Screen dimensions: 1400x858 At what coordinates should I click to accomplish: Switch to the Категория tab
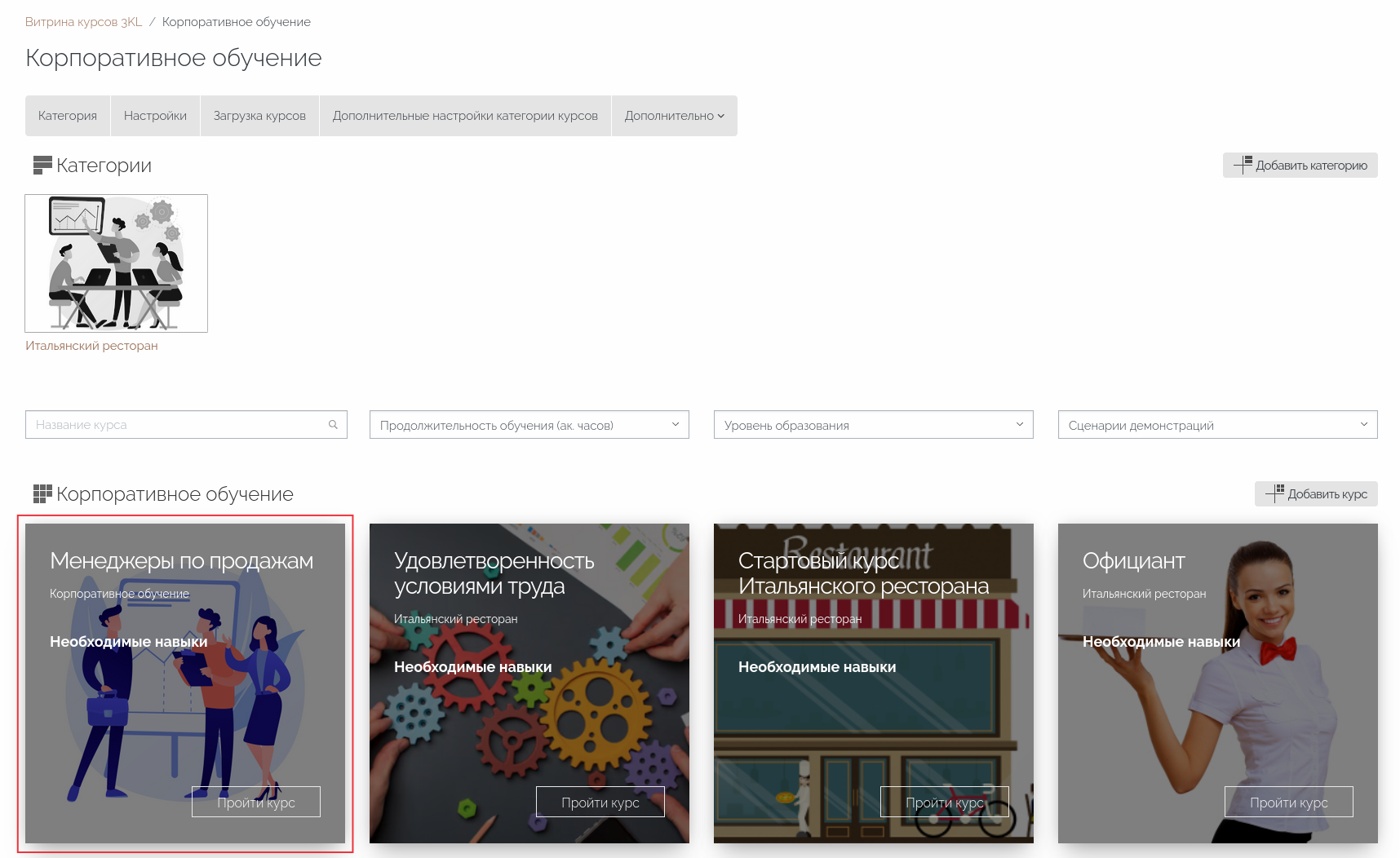pyautogui.click(x=68, y=116)
